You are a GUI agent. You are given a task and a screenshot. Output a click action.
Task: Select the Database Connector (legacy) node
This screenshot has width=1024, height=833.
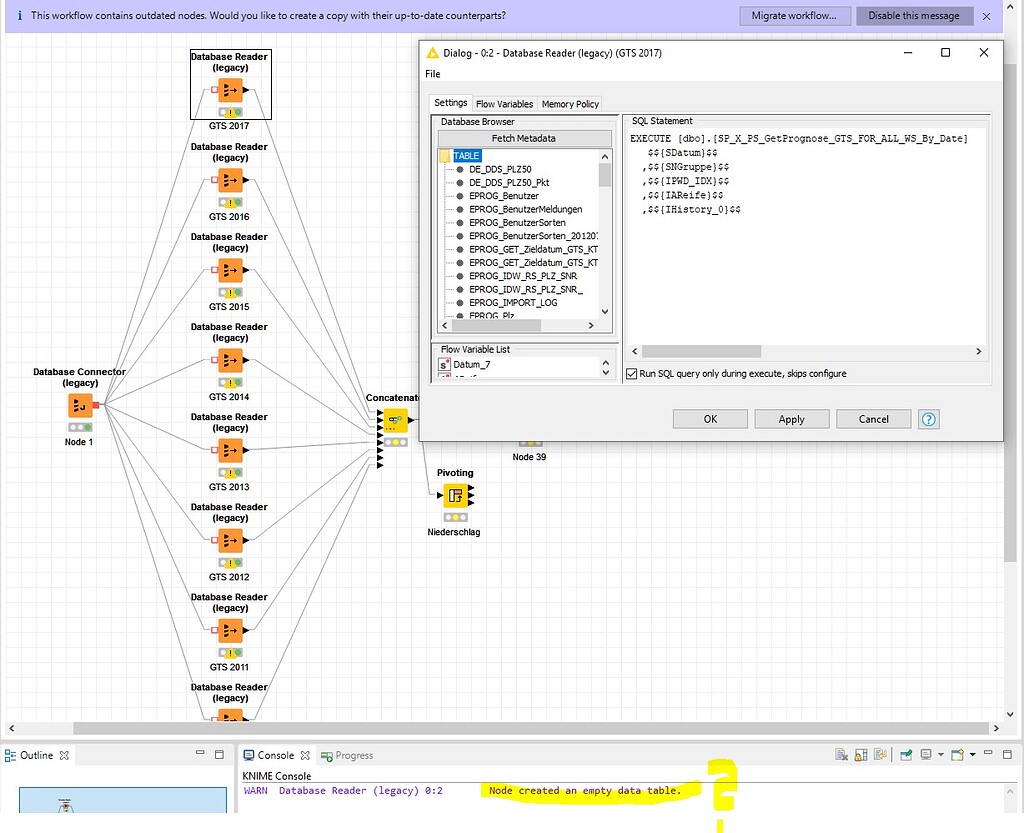pos(79,405)
